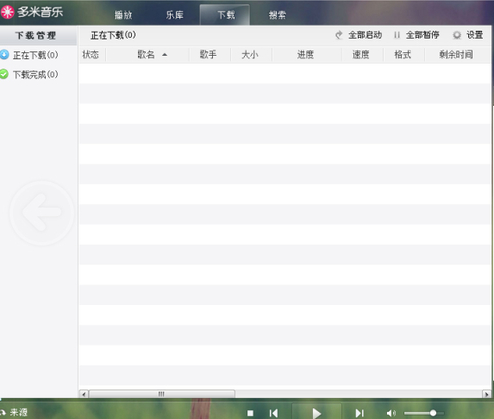Click the large back arrow circle
Viewport: 494px width, 419px height.
(x=42, y=212)
